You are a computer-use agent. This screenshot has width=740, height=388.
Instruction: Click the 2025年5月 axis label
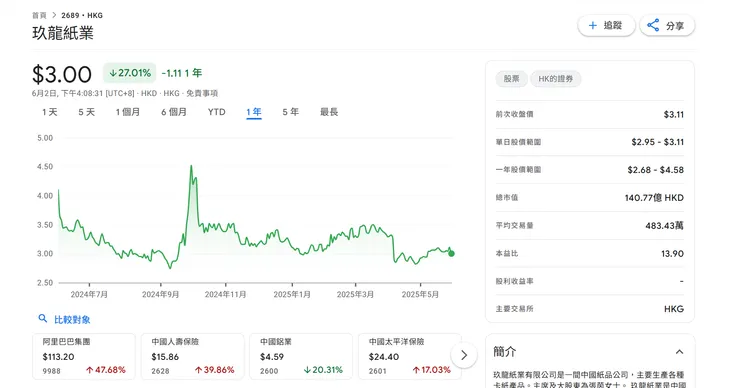[x=420, y=295]
